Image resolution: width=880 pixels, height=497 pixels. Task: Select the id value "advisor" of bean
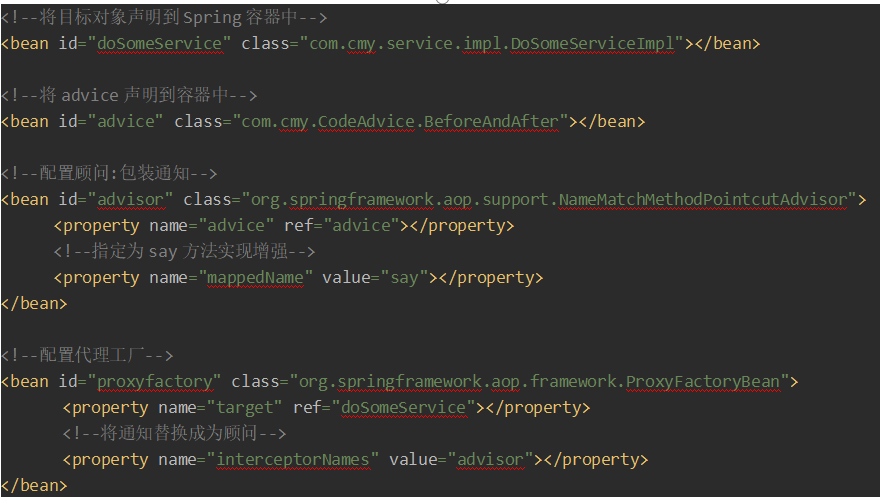click(x=131, y=199)
